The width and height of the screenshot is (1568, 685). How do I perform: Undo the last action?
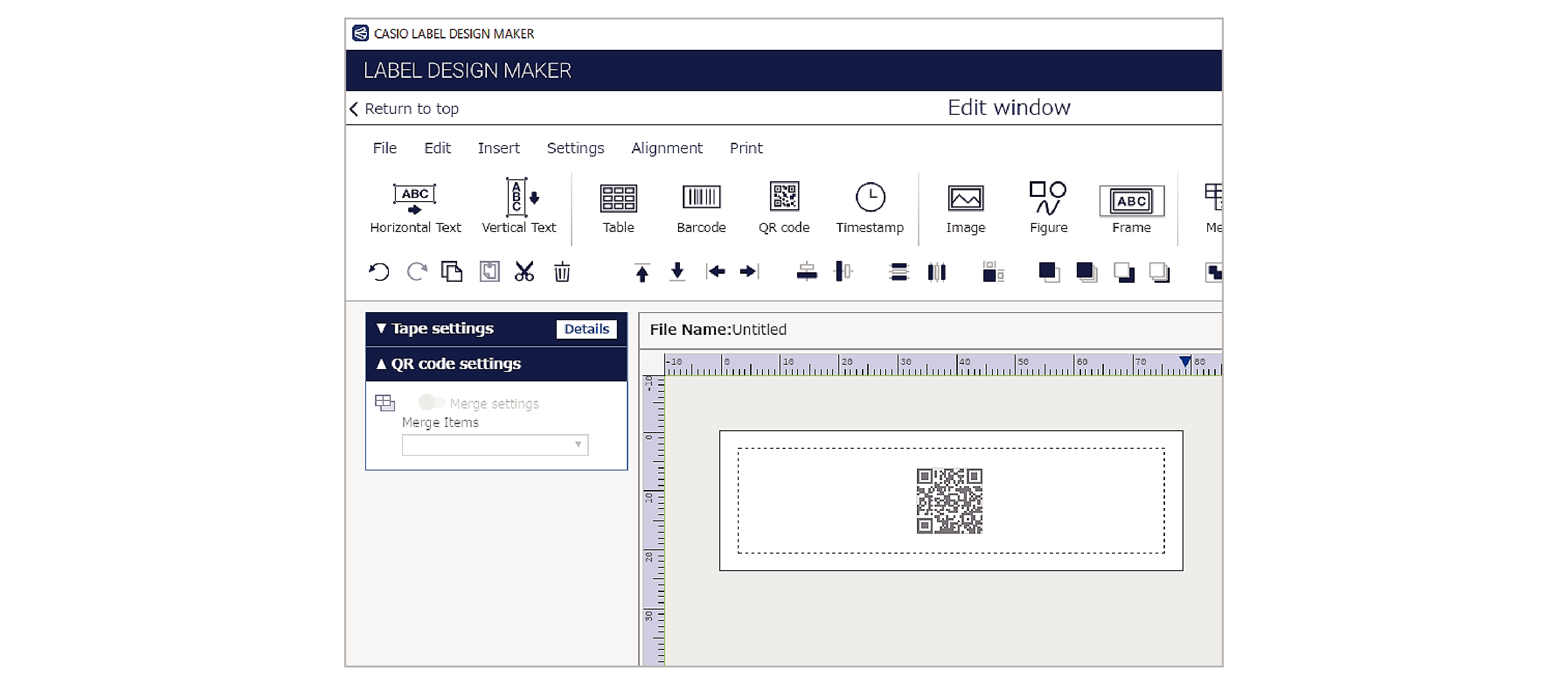[x=379, y=272]
